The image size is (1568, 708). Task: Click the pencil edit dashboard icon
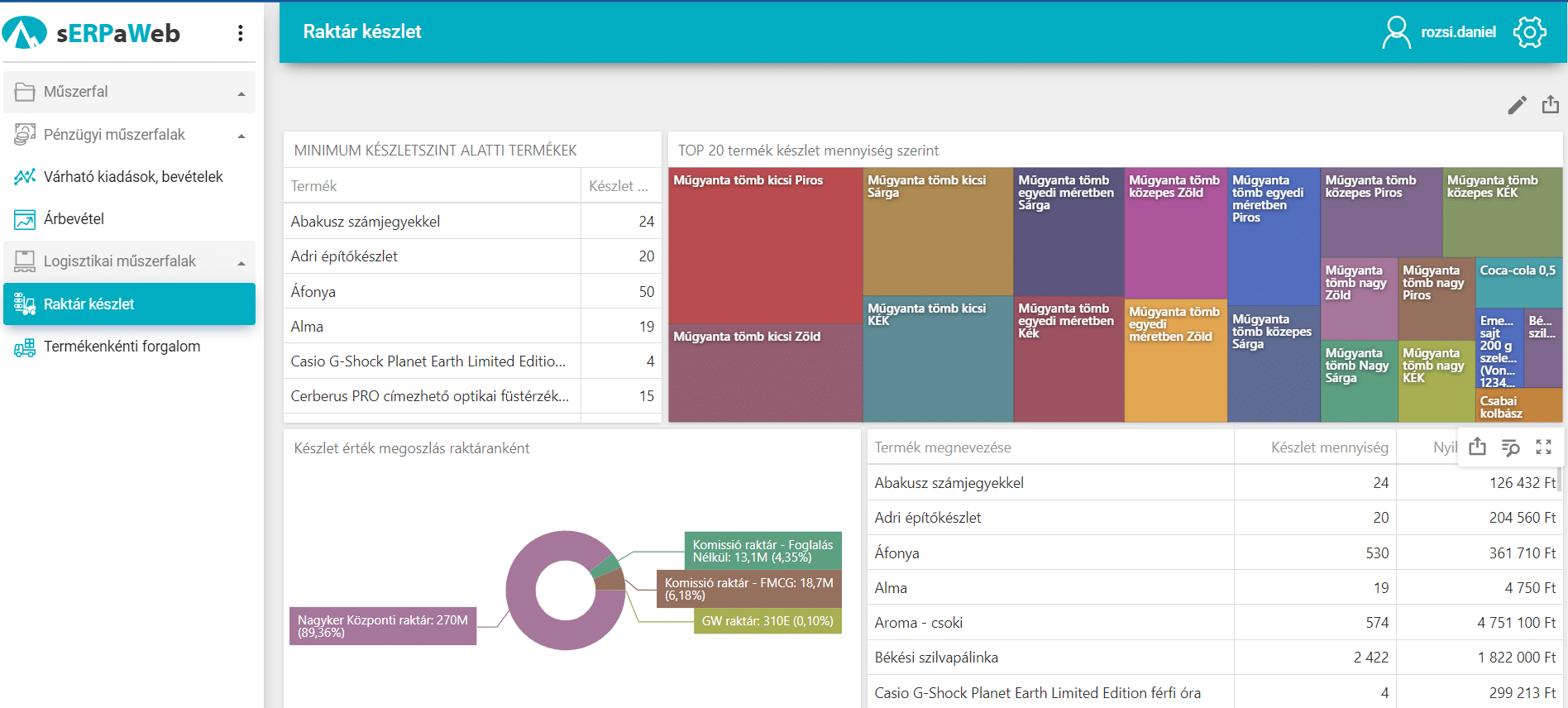(1517, 105)
